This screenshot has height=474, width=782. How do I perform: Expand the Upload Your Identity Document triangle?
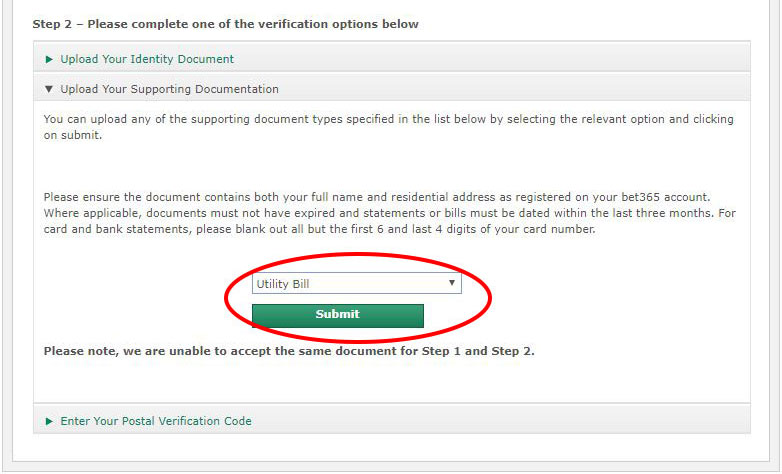(50, 59)
